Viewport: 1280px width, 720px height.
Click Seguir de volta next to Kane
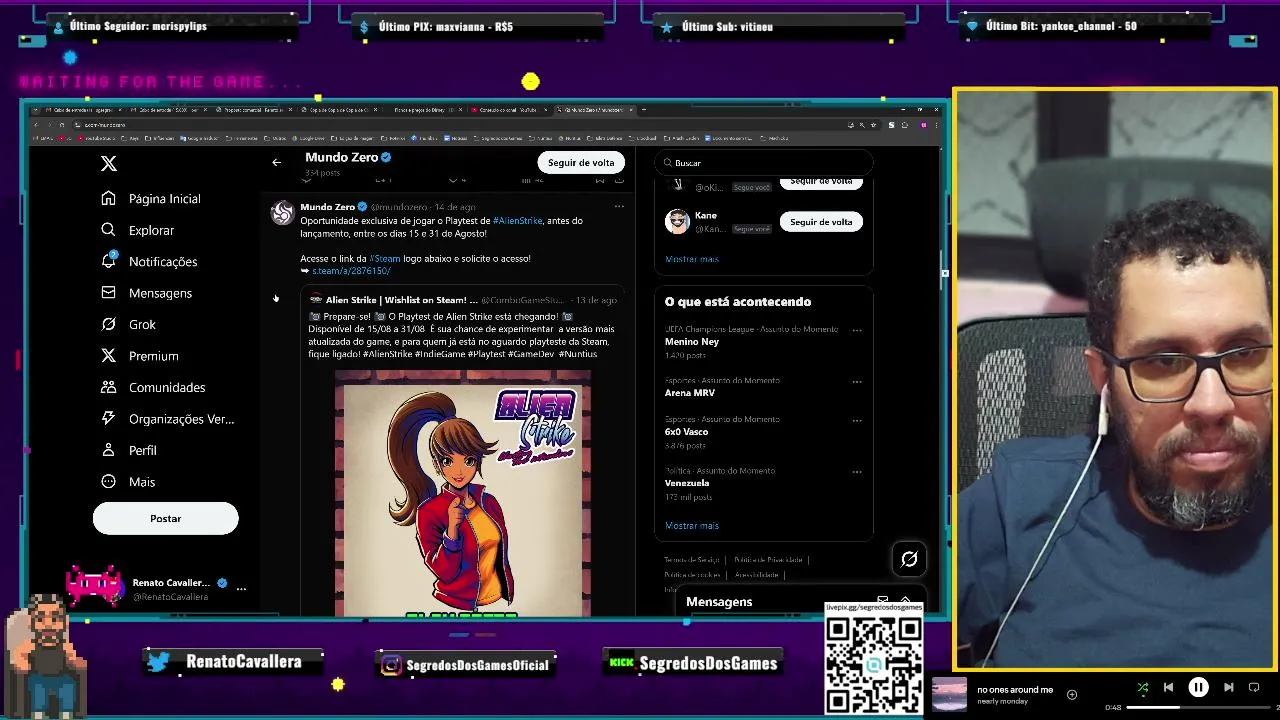click(821, 222)
